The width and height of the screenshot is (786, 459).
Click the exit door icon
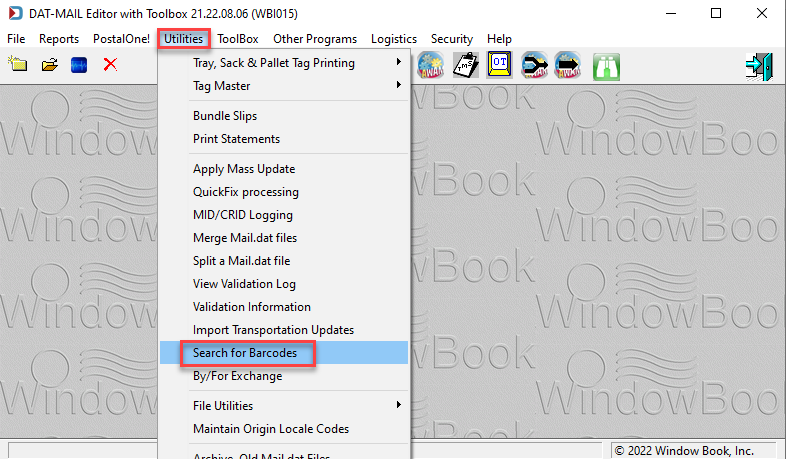coord(759,66)
